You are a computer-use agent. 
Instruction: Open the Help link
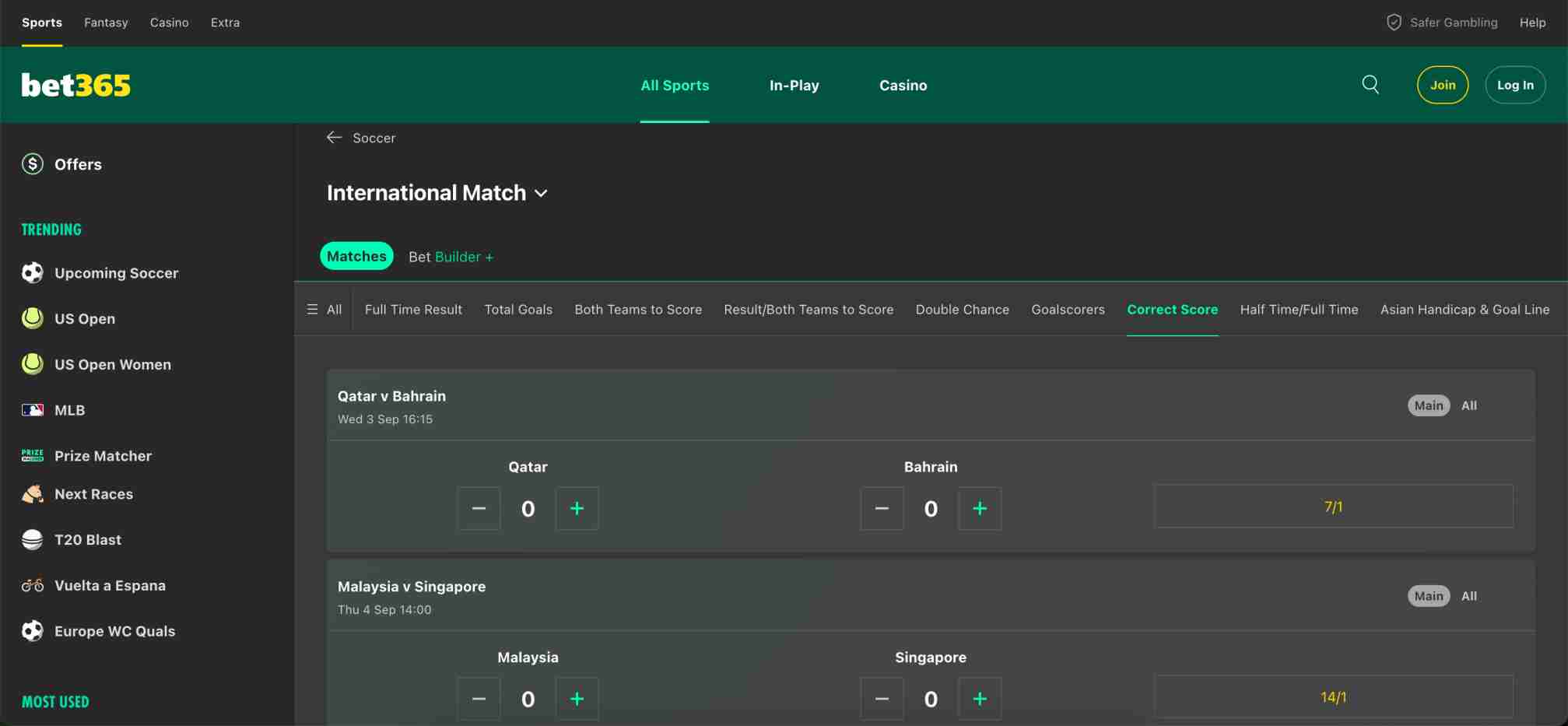click(1532, 23)
